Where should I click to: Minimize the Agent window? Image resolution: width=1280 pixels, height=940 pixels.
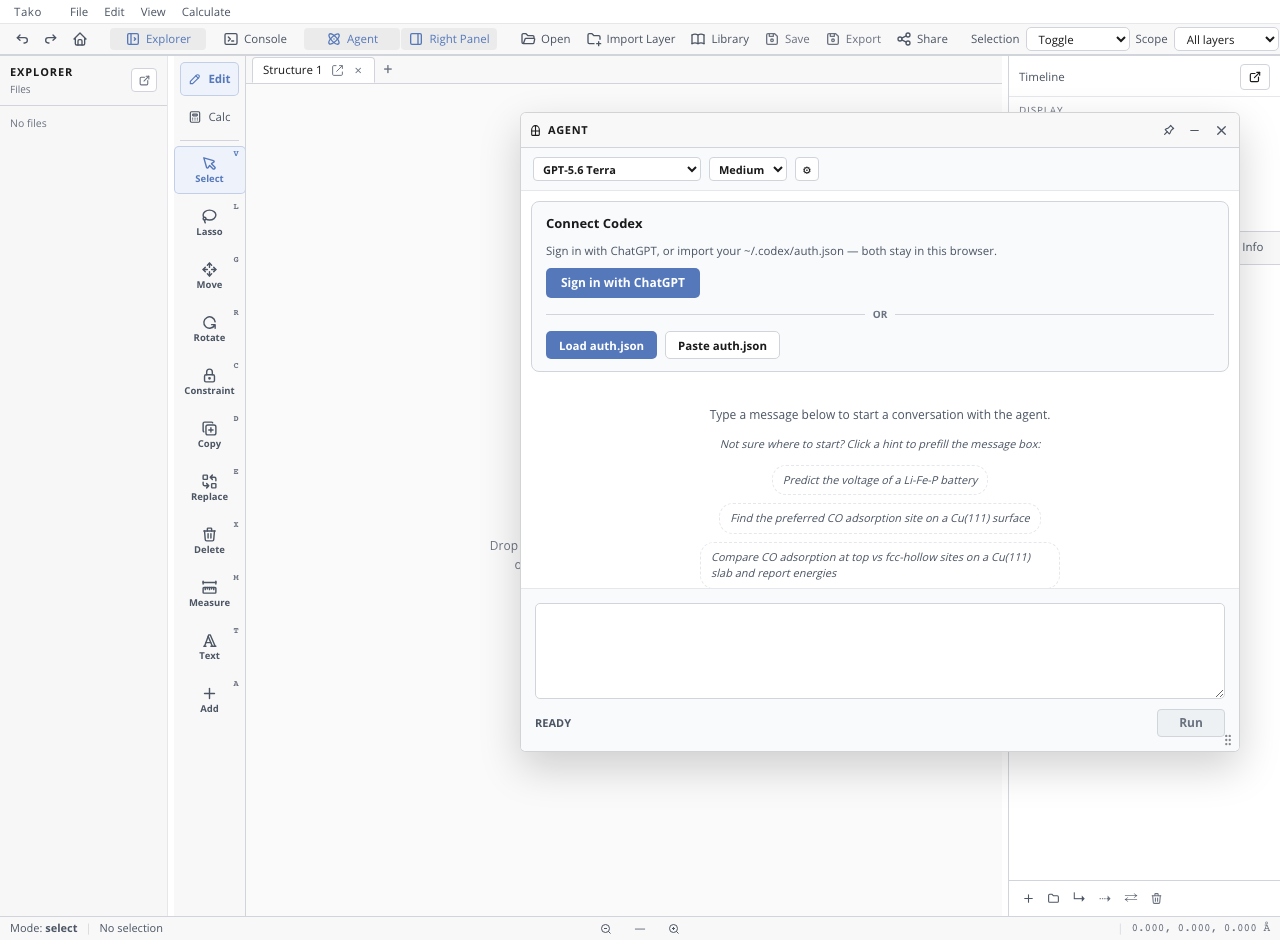[1194, 130]
